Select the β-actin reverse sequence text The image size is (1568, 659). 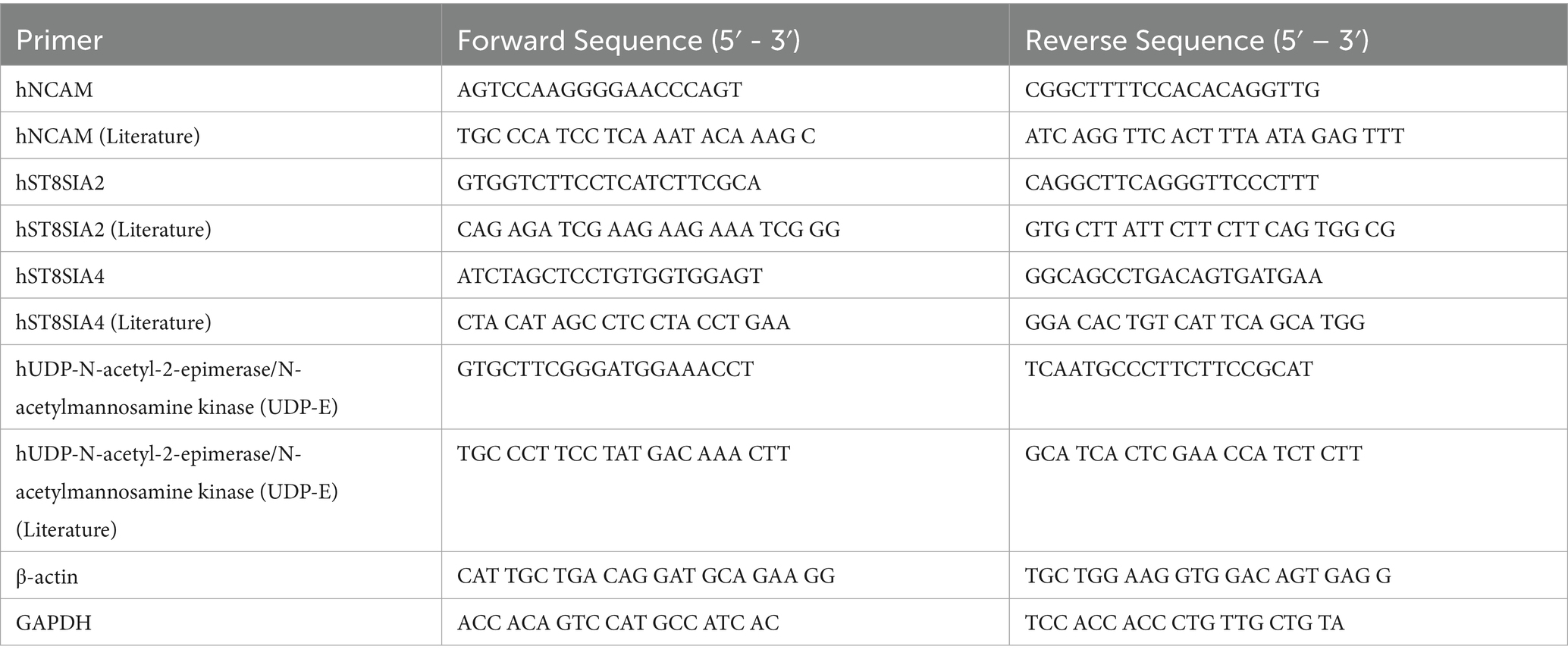[x=1208, y=576]
